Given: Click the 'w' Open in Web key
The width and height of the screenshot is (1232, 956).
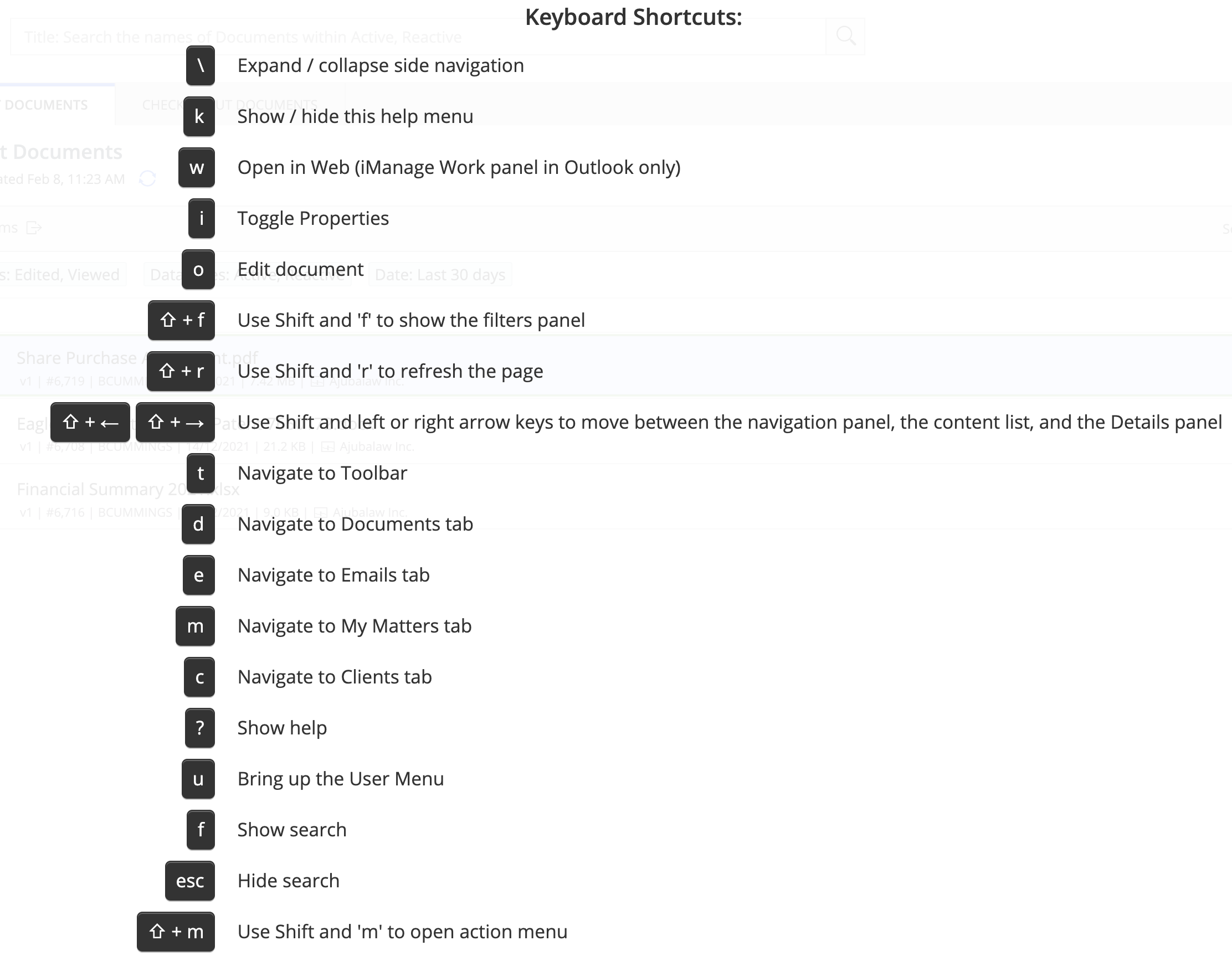Looking at the screenshot, I should pos(196,167).
